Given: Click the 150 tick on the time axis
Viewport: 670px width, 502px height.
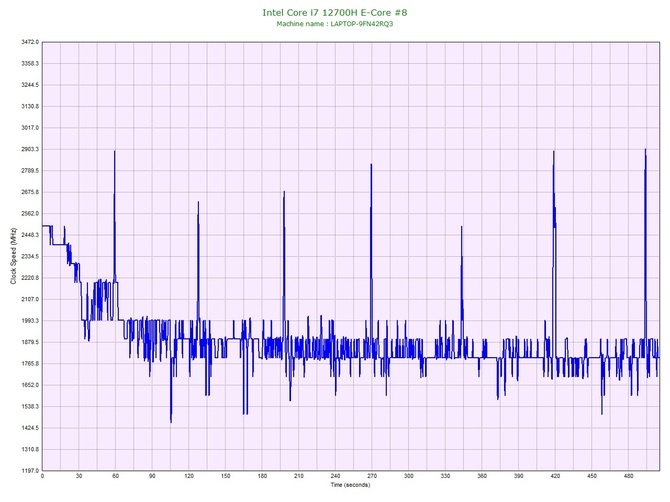Looking at the screenshot, I should coord(226,476).
